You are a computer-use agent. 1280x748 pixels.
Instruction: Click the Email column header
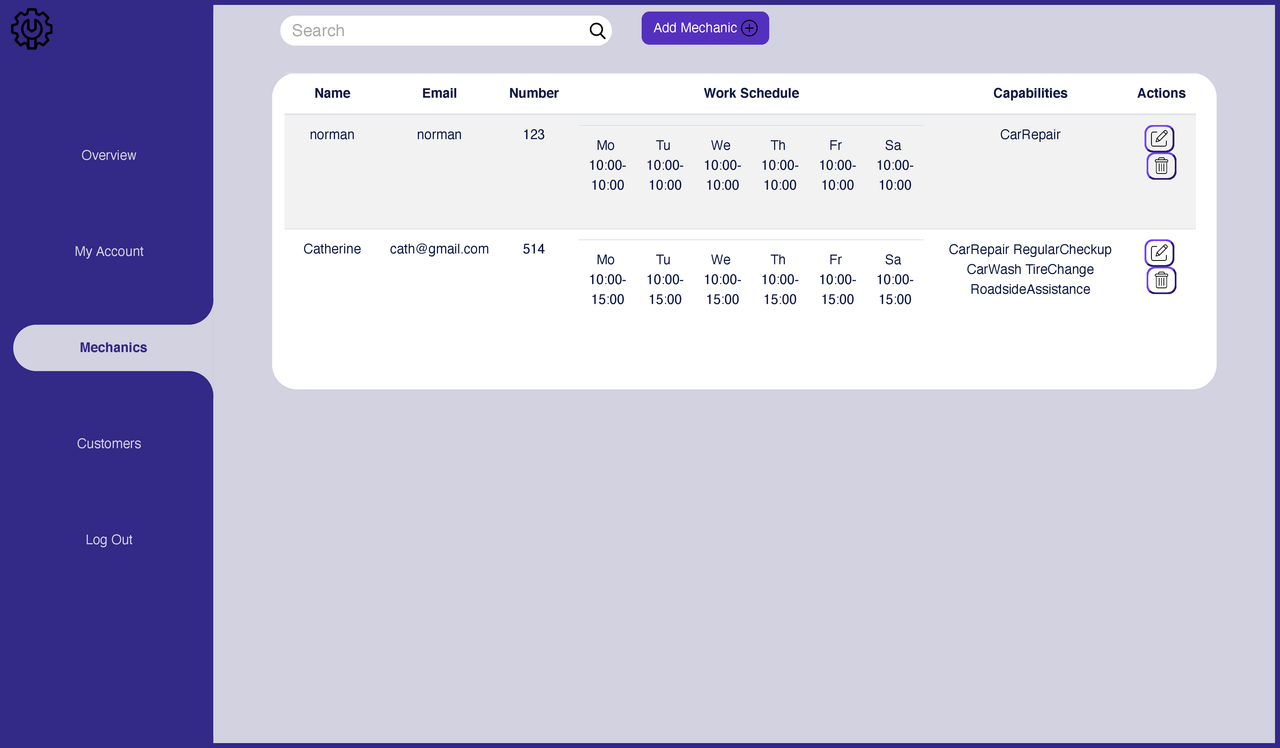coord(439,93)
